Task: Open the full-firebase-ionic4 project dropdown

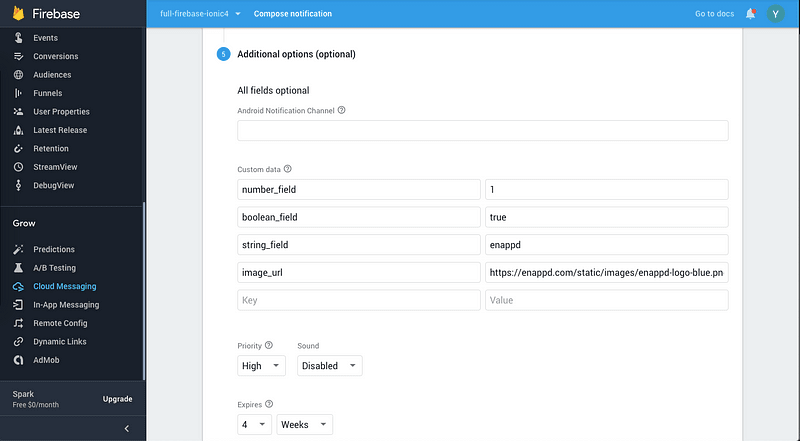Action: 201,14
